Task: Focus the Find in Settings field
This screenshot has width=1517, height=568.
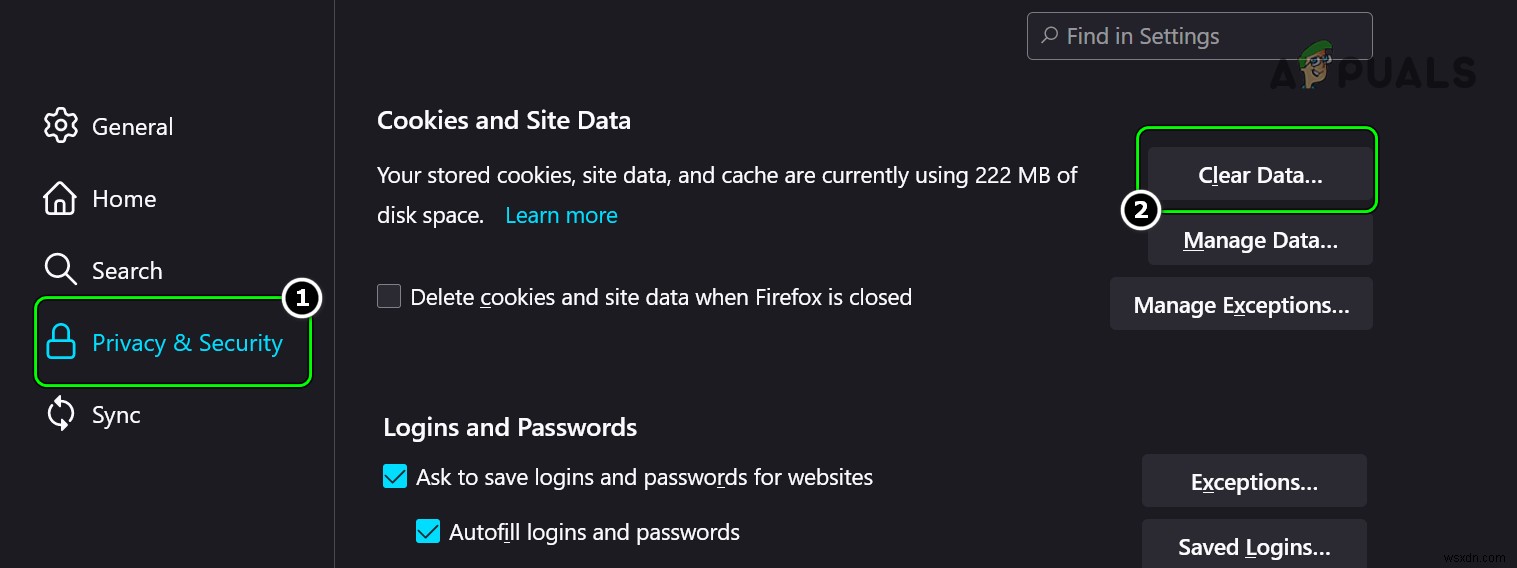Action: point(1210,36)
